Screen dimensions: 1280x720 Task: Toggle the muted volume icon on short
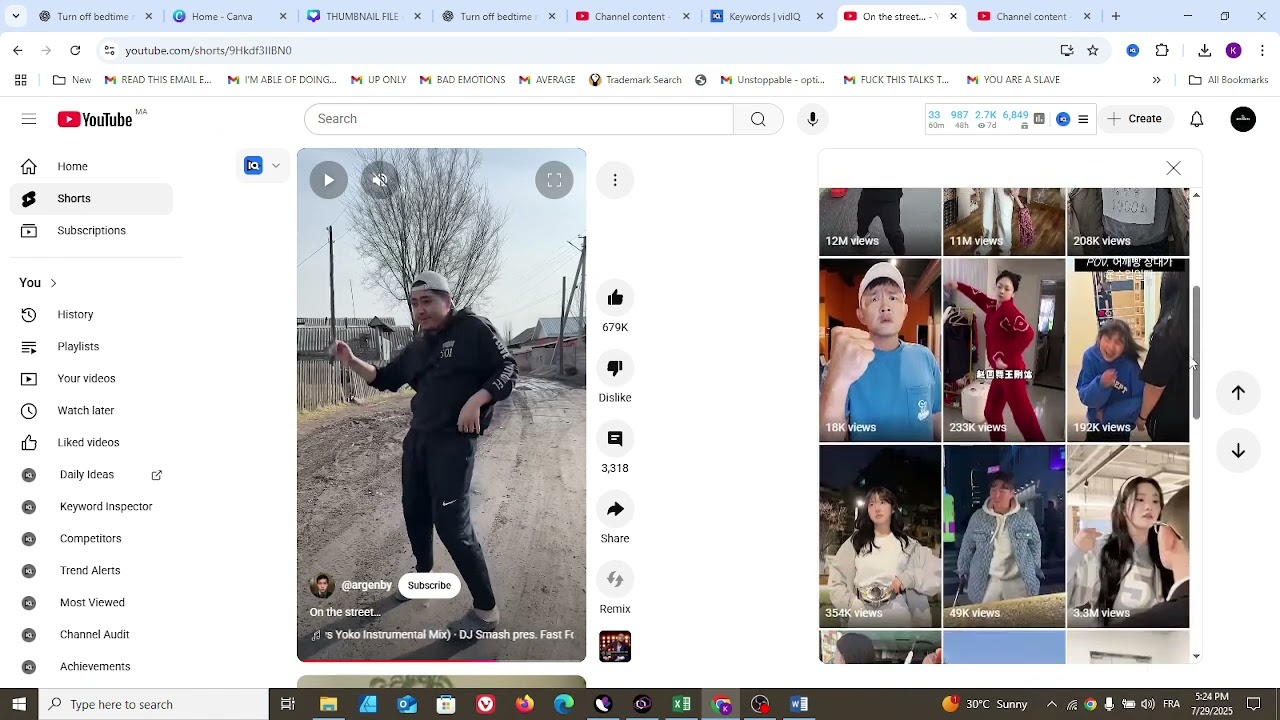point(380,180)
